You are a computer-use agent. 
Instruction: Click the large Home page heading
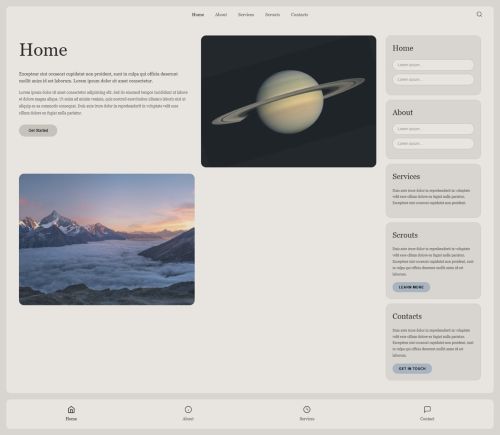43,50
